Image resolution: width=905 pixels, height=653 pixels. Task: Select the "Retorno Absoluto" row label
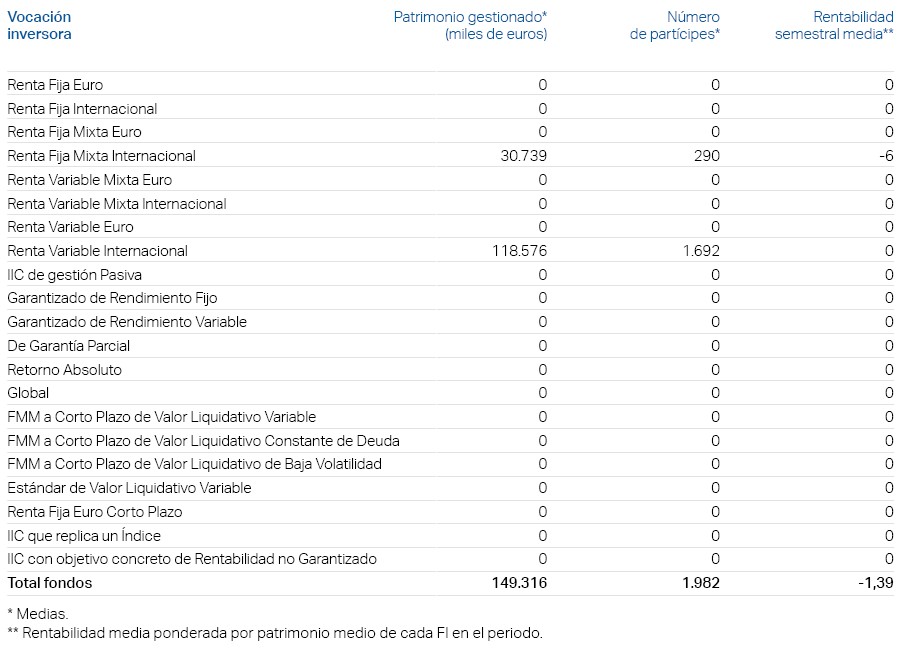[x=64, y=370]
